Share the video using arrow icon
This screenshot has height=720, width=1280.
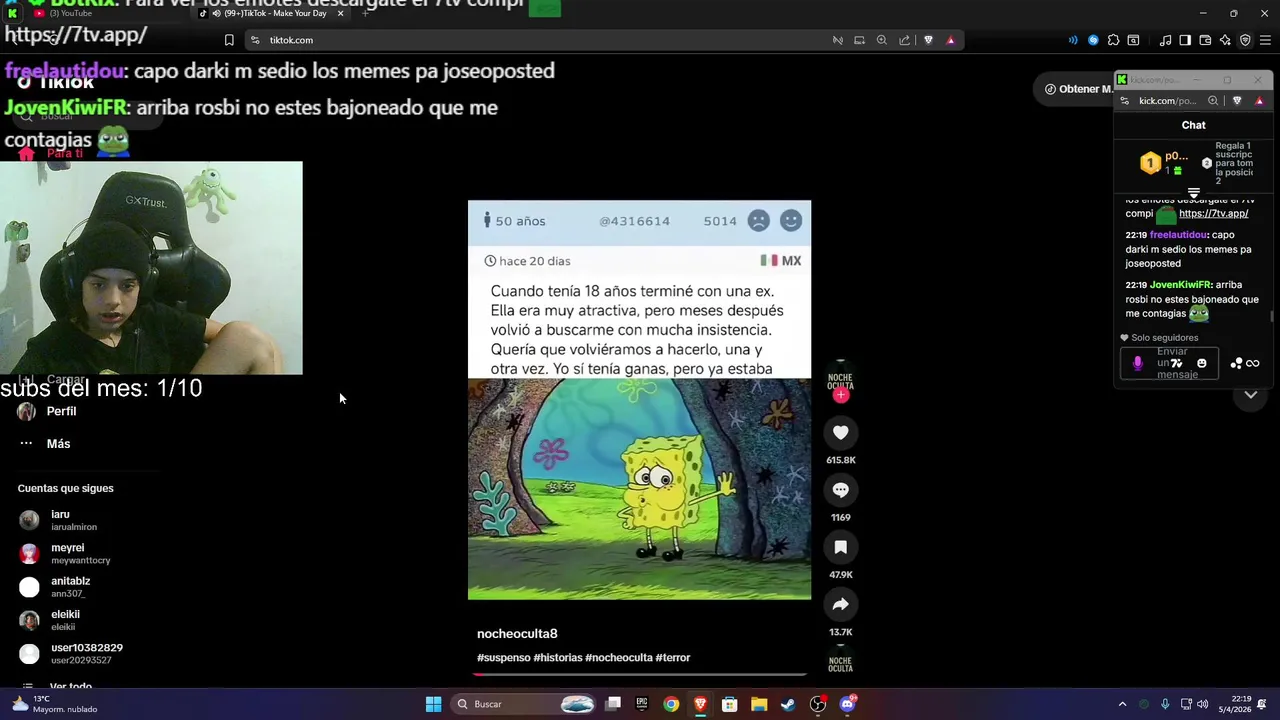click(x=840, y=604)
